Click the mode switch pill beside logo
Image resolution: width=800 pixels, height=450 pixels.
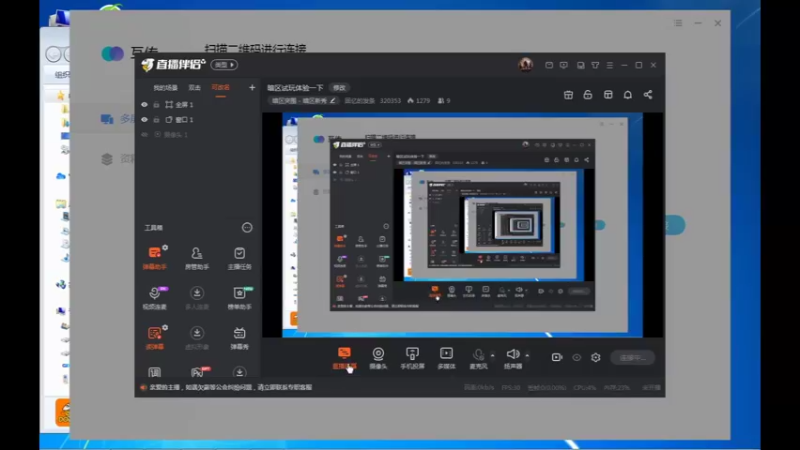click(x=224, y=65)
